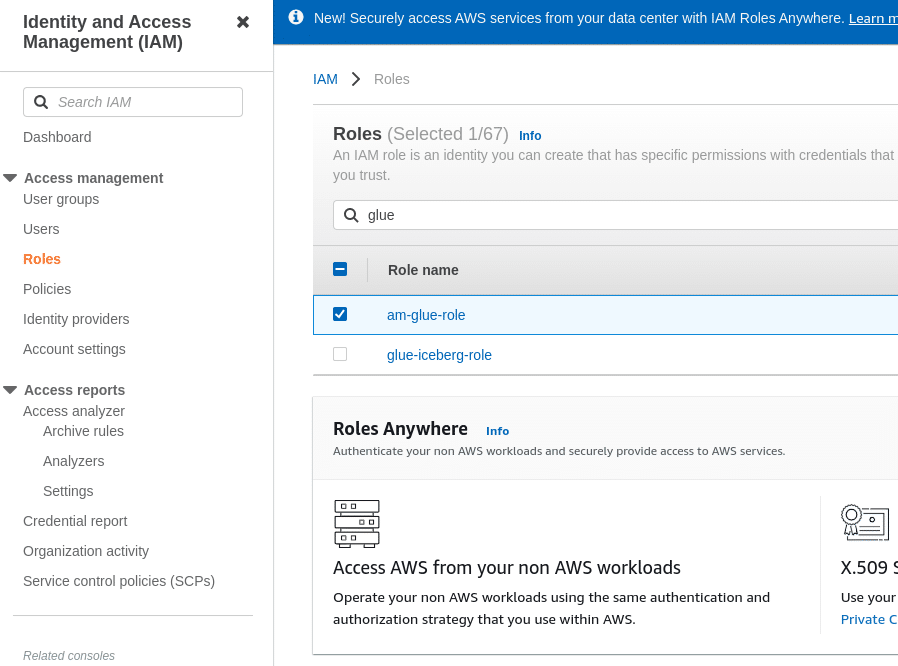Click the Access management heading
Image resolution: width=898 pixels, height=666 pixels.
(94, 178)
